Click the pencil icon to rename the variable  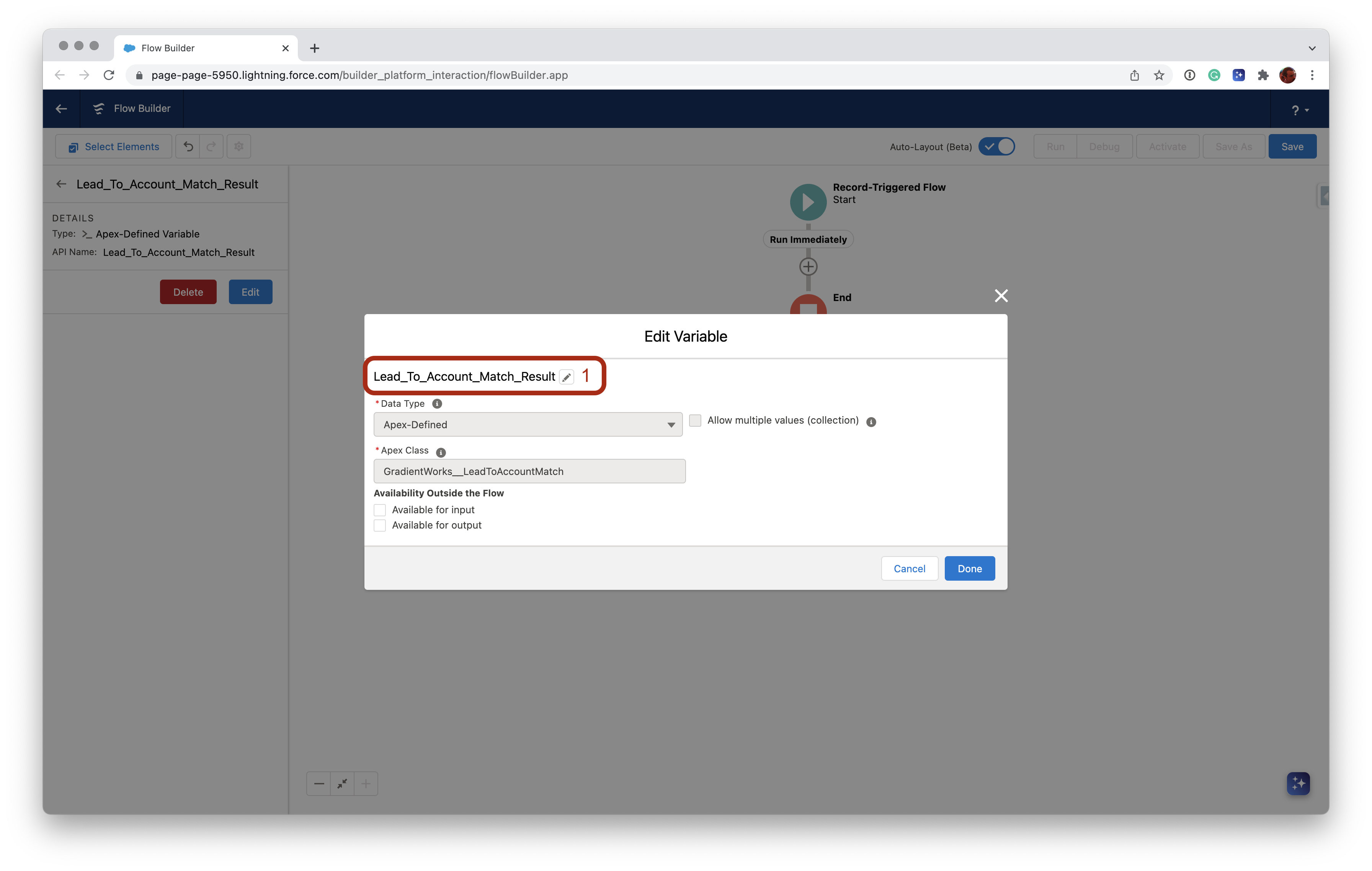[x=567, y=377]
